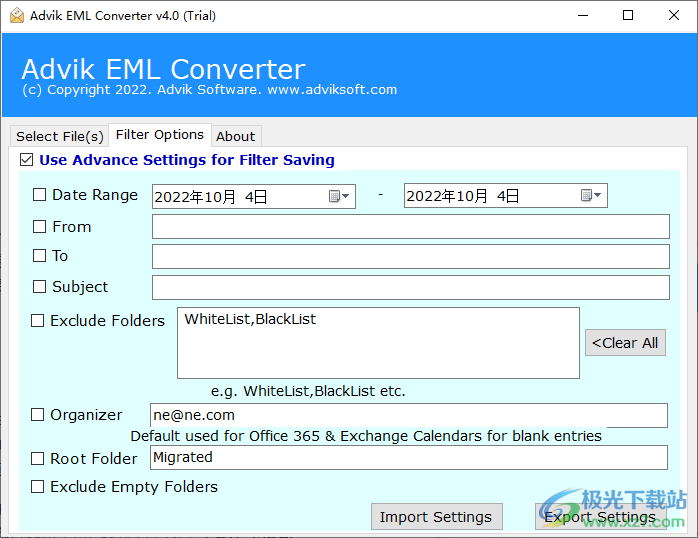This screenshot has height=538, width=698.
Task: Uncheck Use Advance Settings for Filter Saving
Action: point(26,159)
